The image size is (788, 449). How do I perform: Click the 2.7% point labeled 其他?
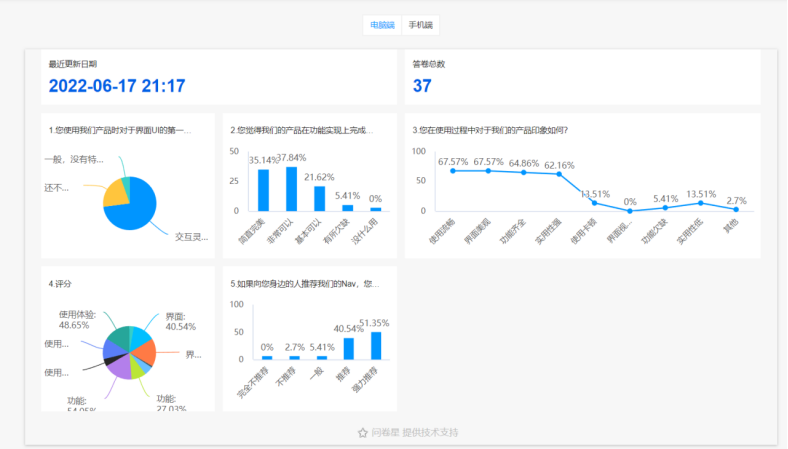(736, 209)
